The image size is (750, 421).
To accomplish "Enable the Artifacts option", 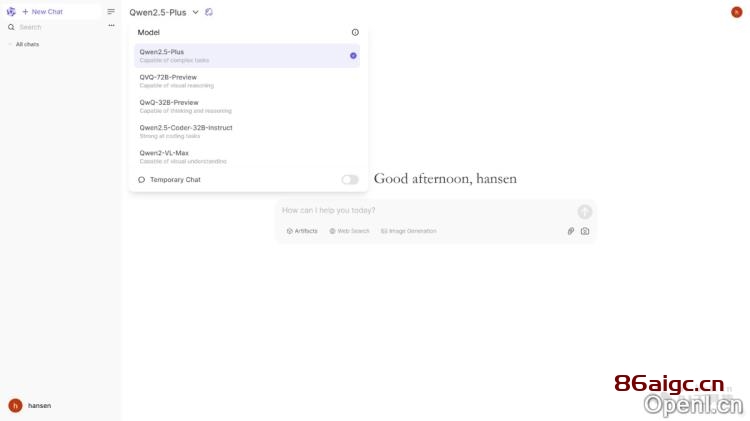I will [302, 231].
